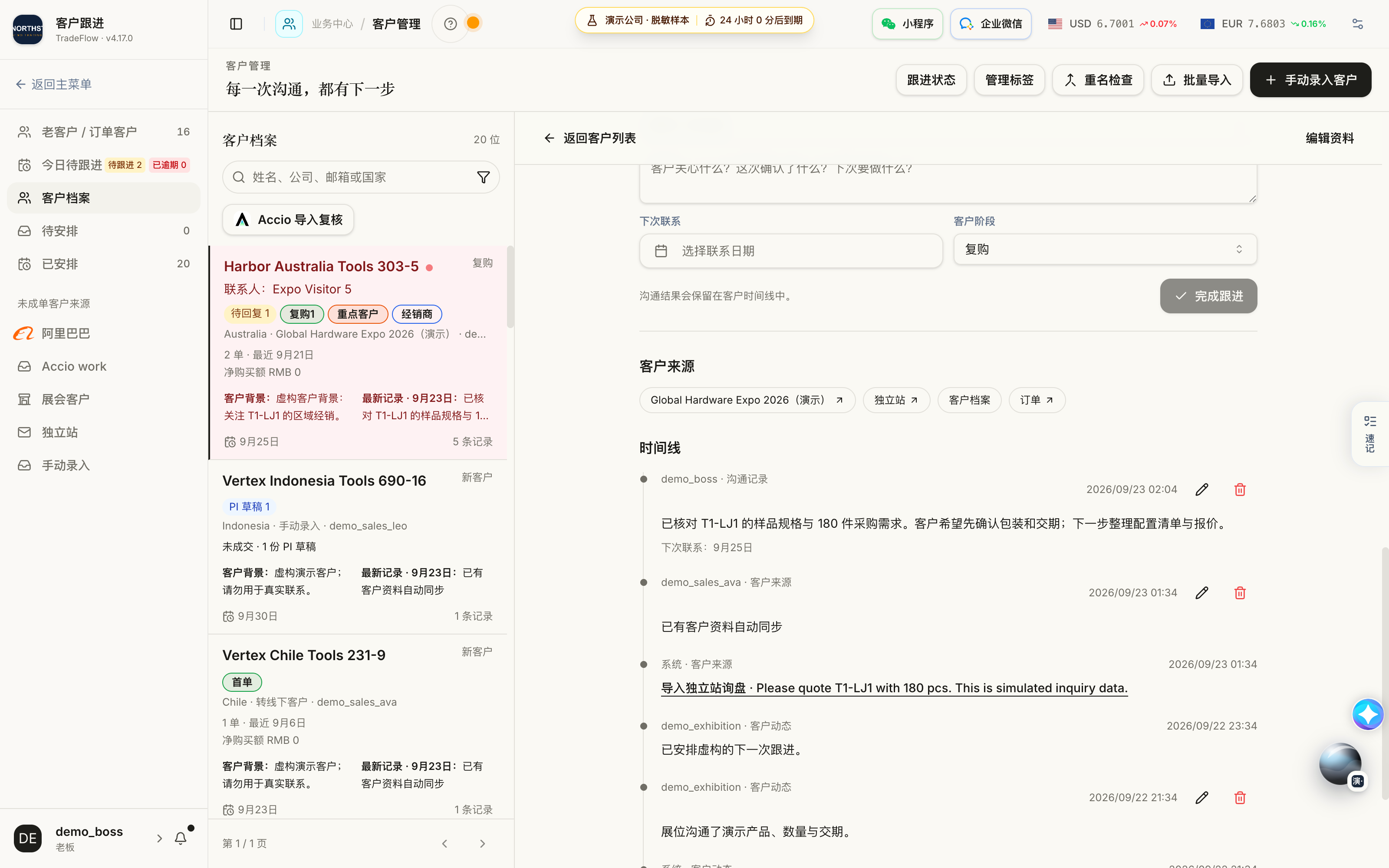Open the filter funnel in customer search
This screenshot has height=868, width=1389.
point(483,178)
